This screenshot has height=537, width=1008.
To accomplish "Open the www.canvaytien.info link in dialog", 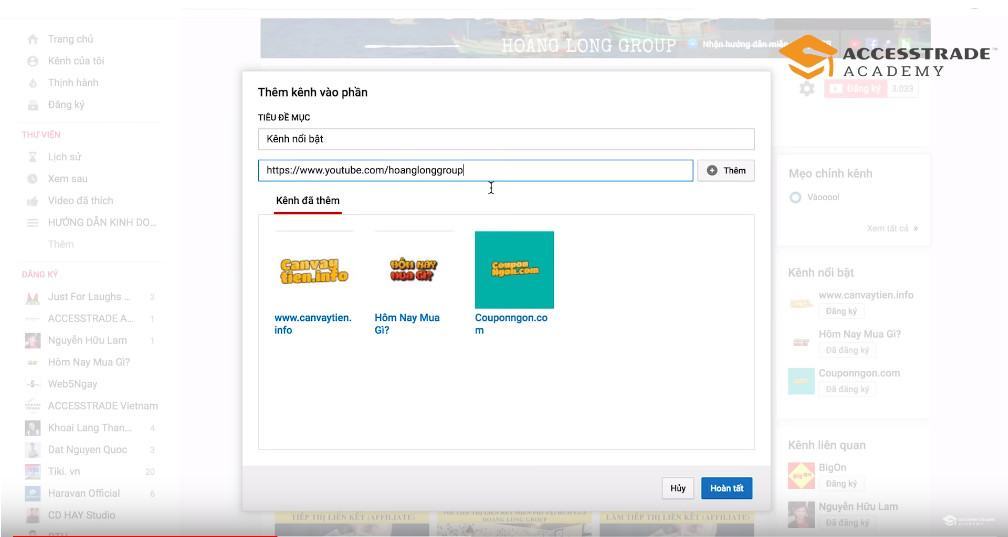I will pos(313,323).
